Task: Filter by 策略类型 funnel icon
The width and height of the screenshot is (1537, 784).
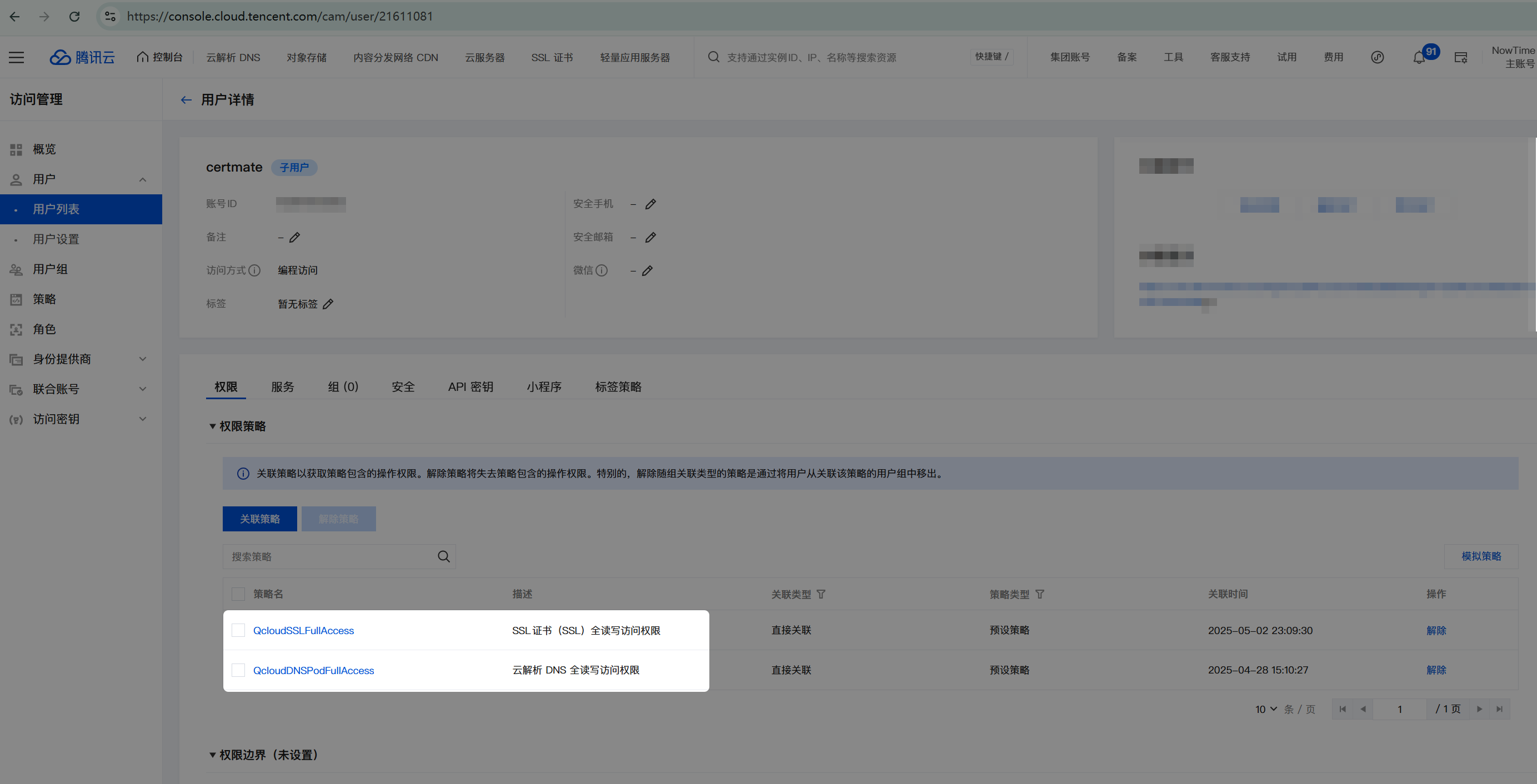Action: coord(1040,595)
